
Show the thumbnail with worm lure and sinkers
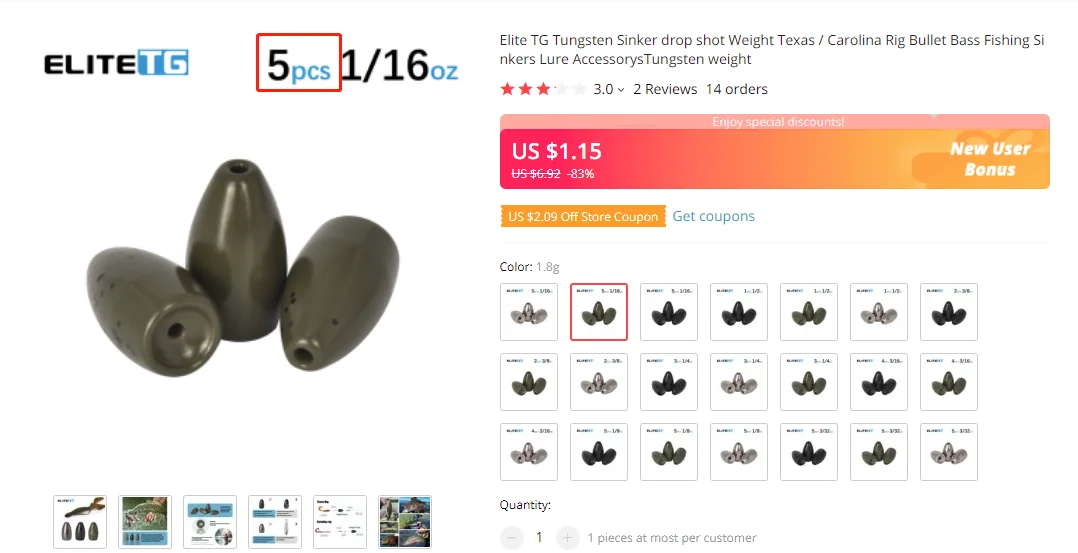click(80, 521)
